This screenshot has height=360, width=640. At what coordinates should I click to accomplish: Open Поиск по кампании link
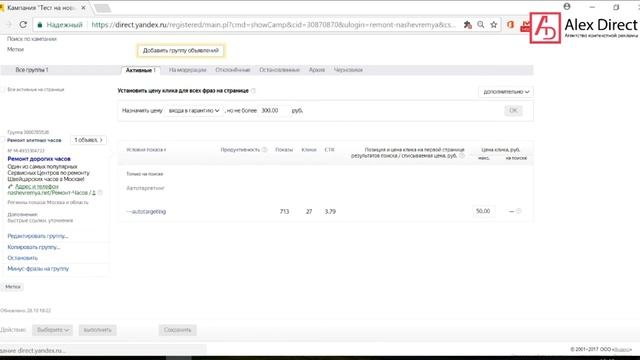(x=32, y=39)
